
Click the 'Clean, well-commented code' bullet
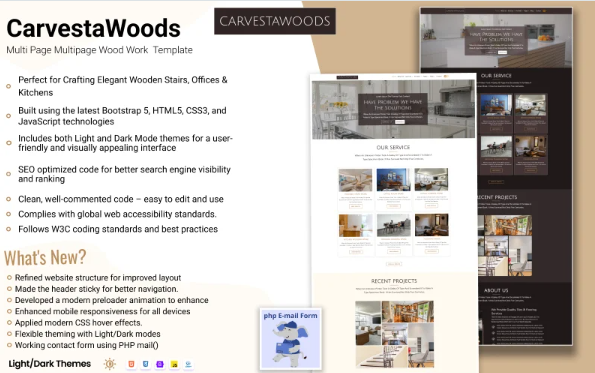click(x=121, y=199)
